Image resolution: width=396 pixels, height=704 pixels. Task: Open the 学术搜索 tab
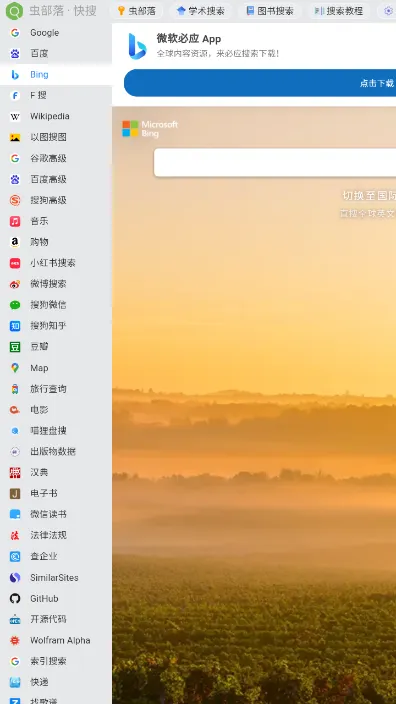click(x=201, y=11)
